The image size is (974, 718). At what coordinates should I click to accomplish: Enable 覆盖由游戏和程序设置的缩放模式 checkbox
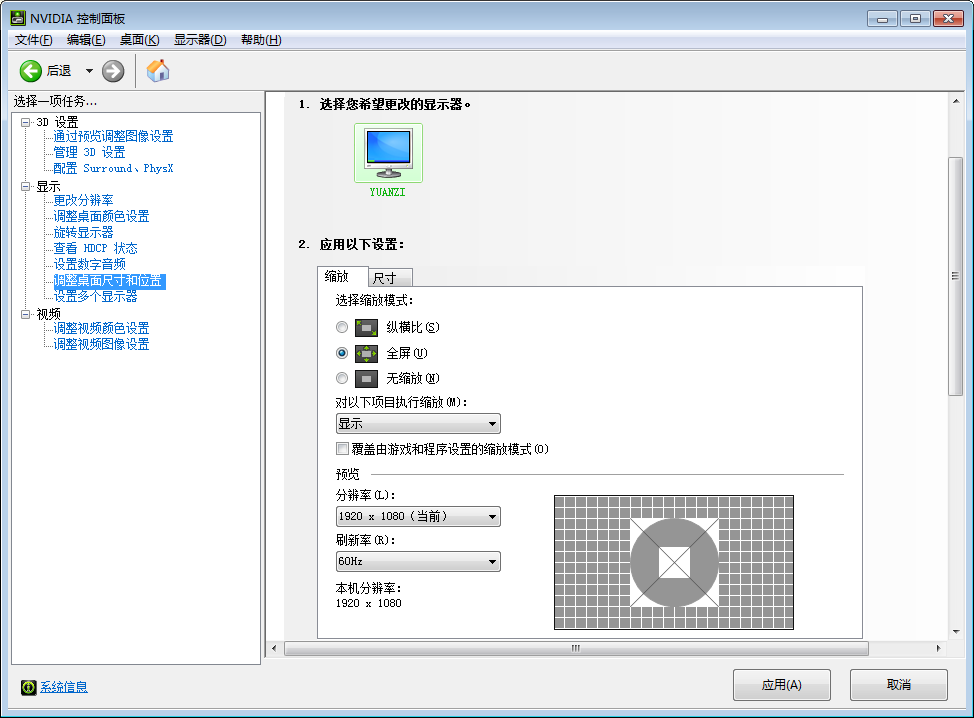pyautogui.click(x=342, y=448)
